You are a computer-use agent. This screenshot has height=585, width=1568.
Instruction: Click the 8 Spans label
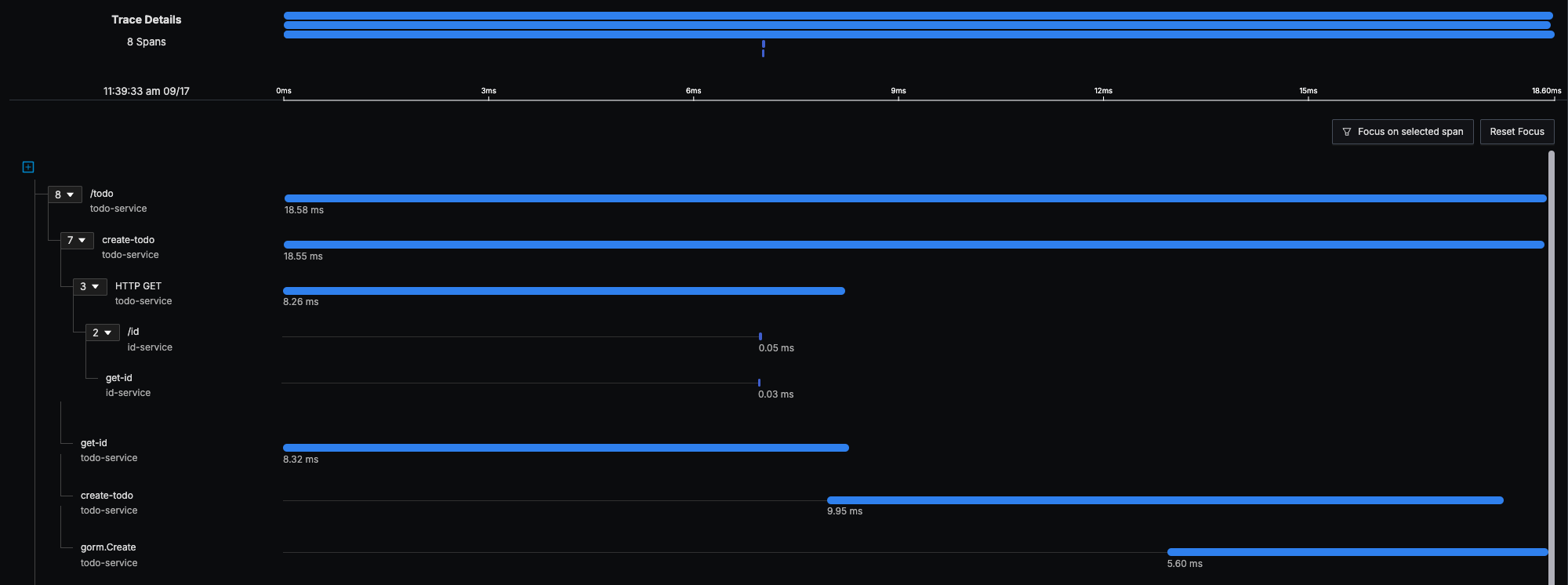(147, 42)
